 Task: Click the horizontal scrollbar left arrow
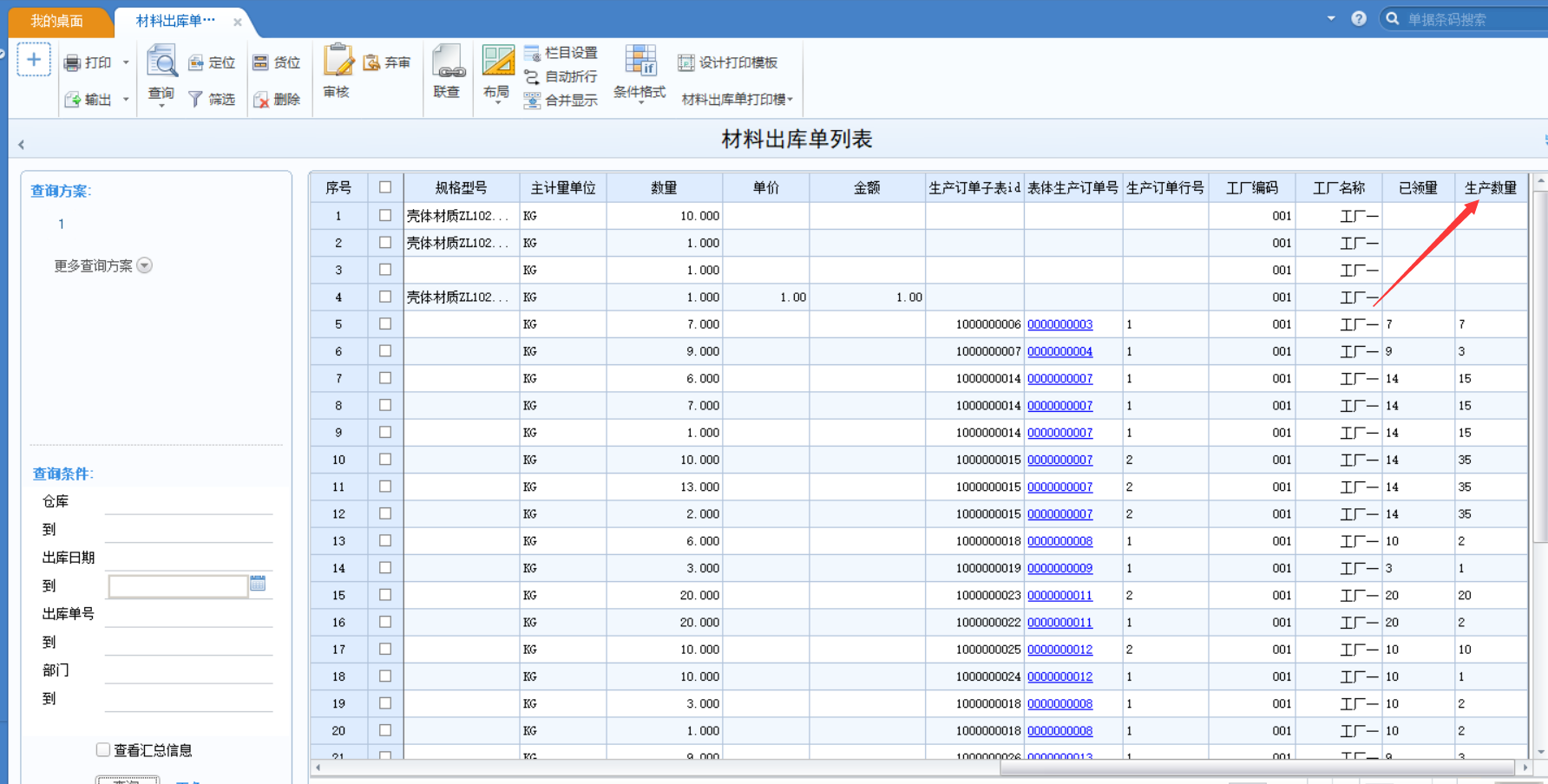pos(318,768)
